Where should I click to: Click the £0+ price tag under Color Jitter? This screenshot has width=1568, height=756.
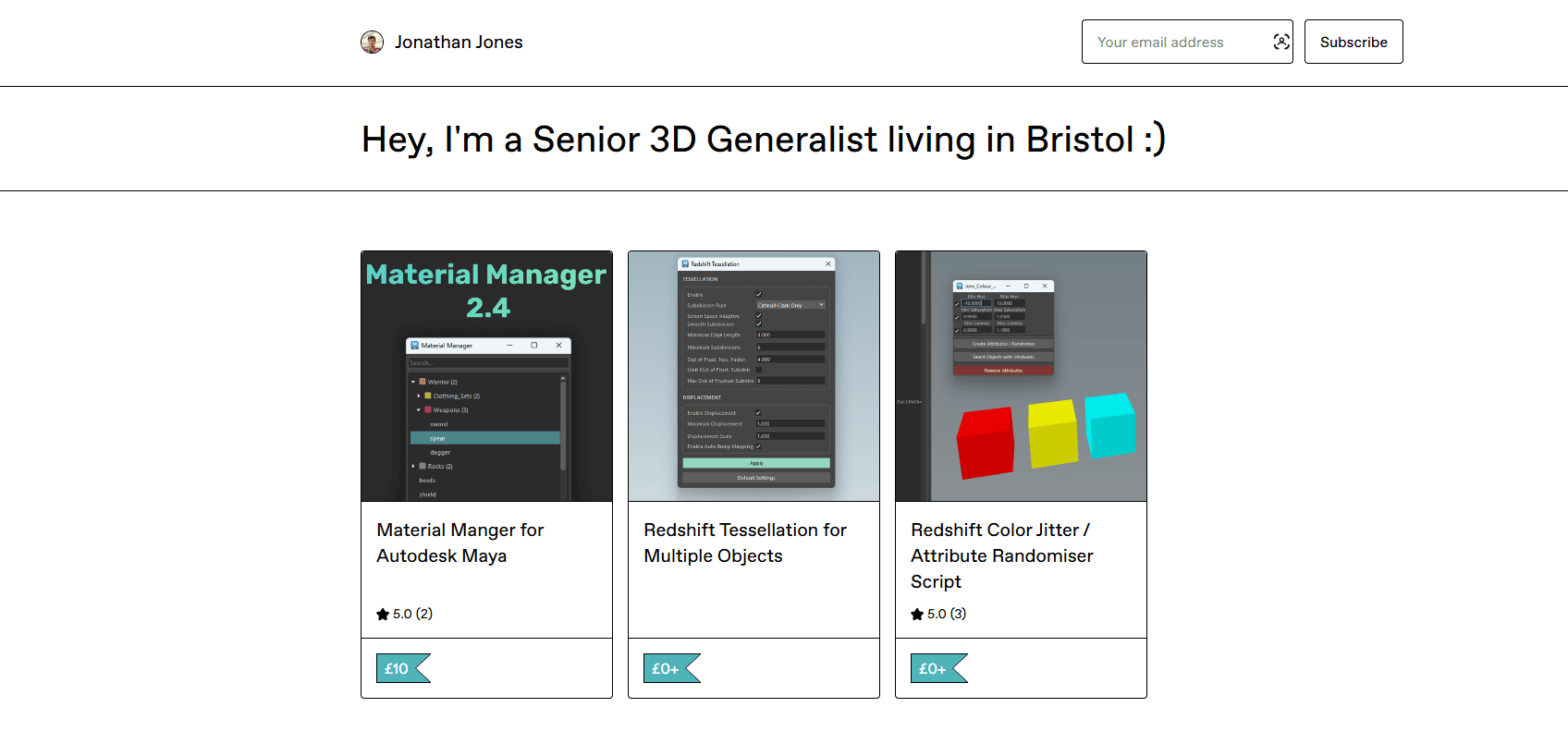point(939,668)
